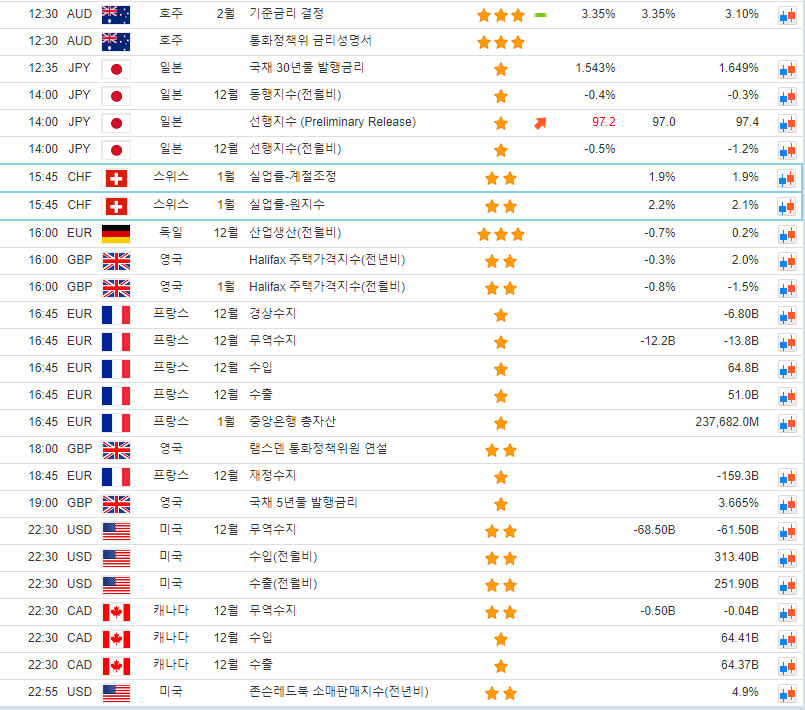Open chart icon for 기준금리 결정 row
Image resolution: width=805 pixels, height=710 pixels.
click(786, 16)
